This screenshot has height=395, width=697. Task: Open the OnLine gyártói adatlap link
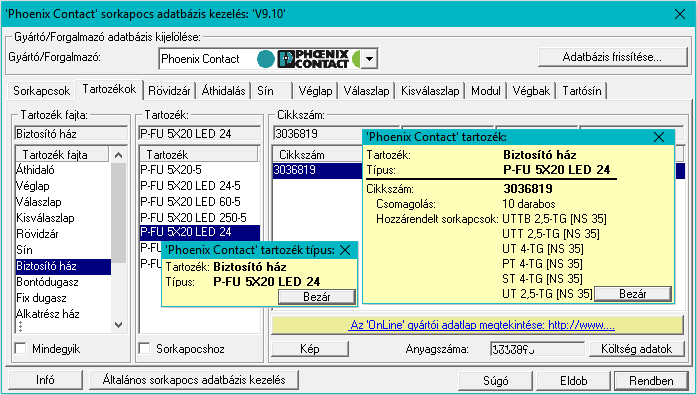[482, 325]
